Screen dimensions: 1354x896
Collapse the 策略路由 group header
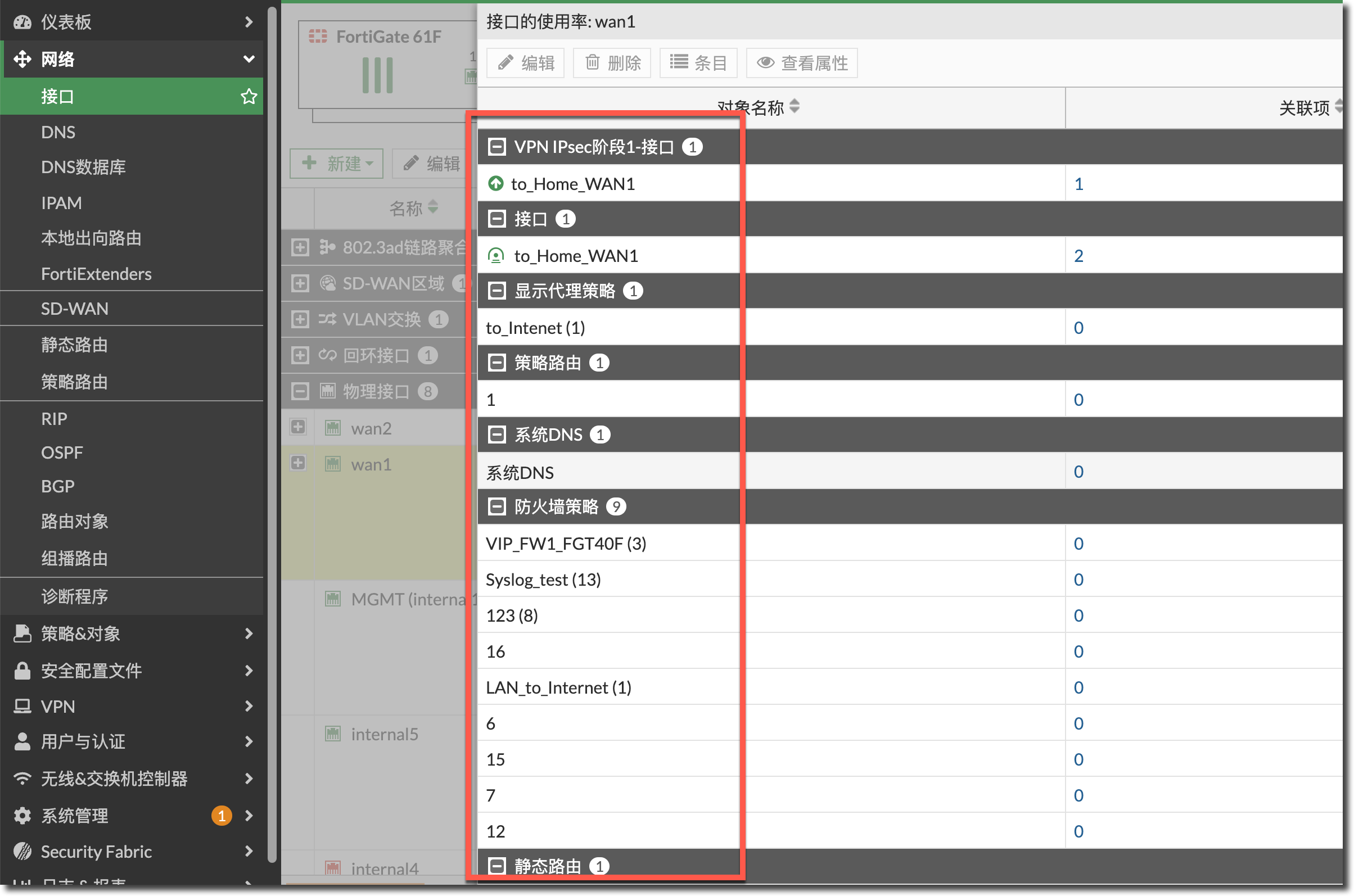tap(497, 363)
